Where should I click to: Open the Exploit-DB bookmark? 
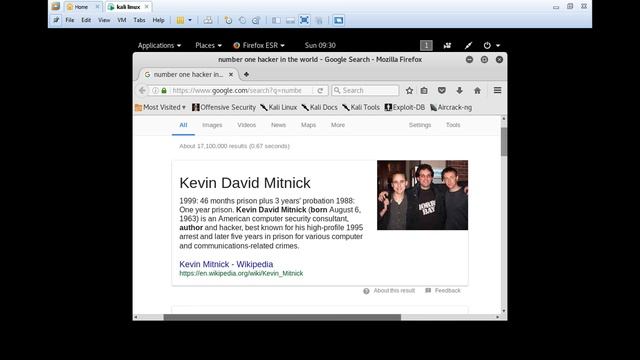click(x=405, y=107)
